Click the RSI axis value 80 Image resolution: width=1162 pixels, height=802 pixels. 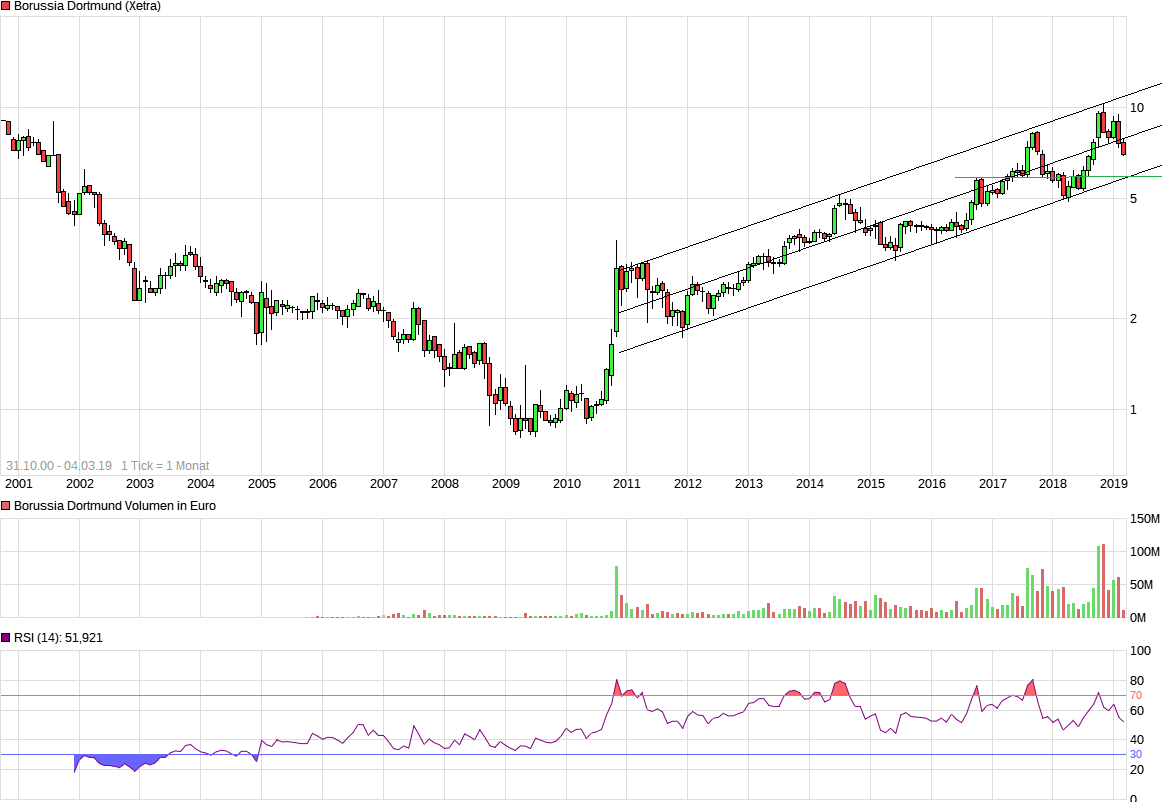pyautogui.click(x=1137, y=680)
